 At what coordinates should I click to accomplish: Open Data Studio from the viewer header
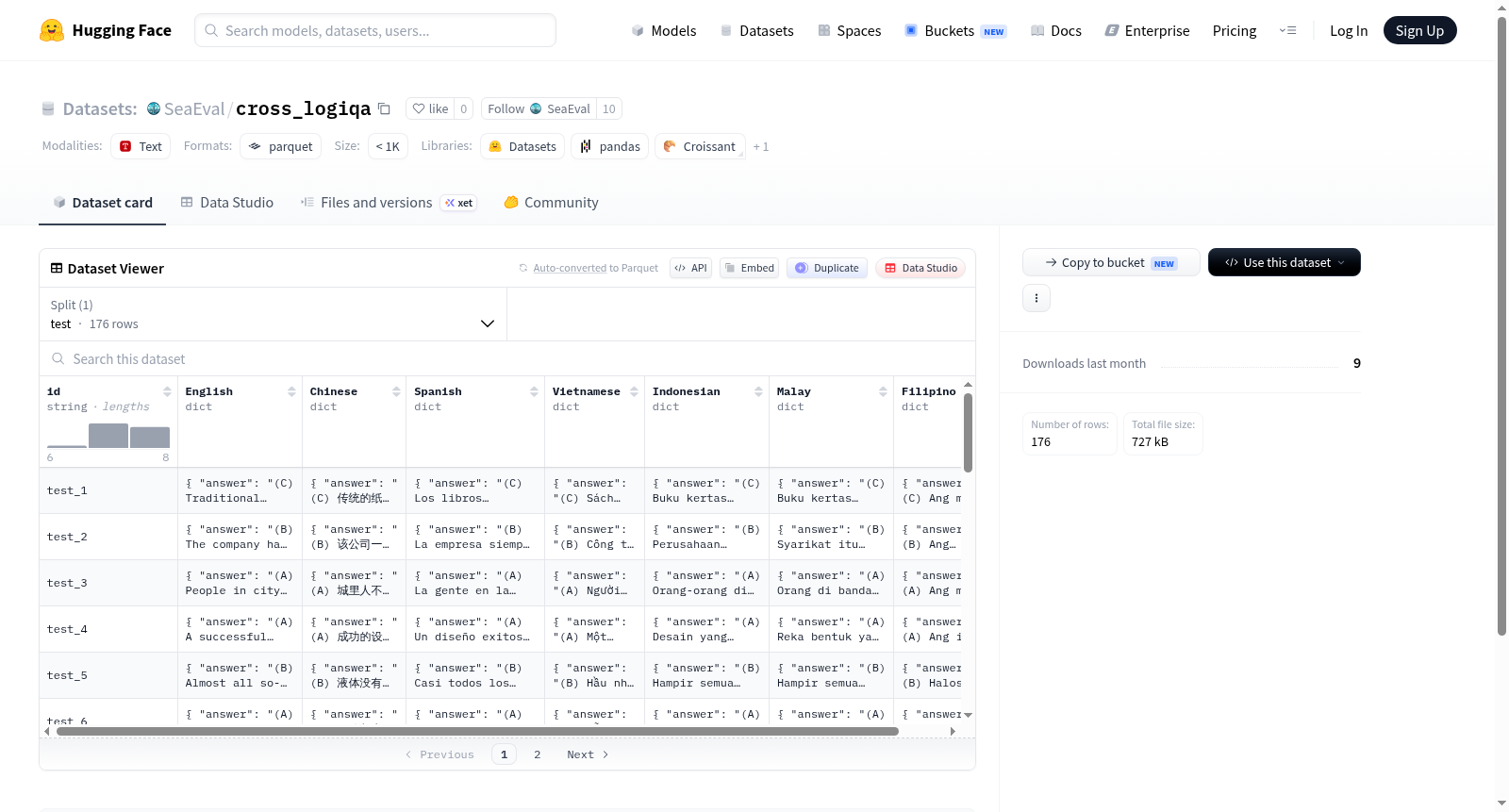click(x=920, y=268)
